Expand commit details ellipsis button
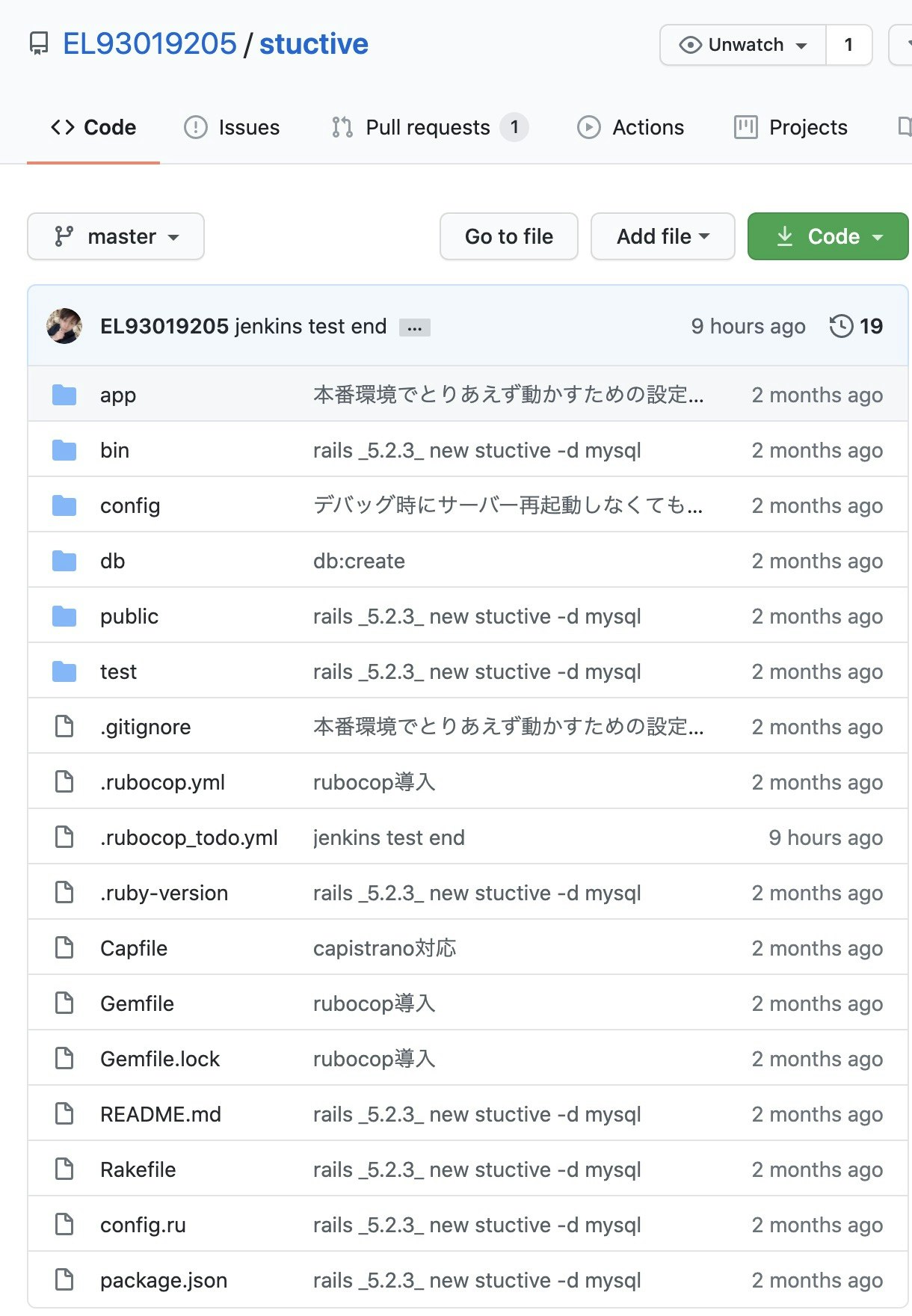 (415, 328)
